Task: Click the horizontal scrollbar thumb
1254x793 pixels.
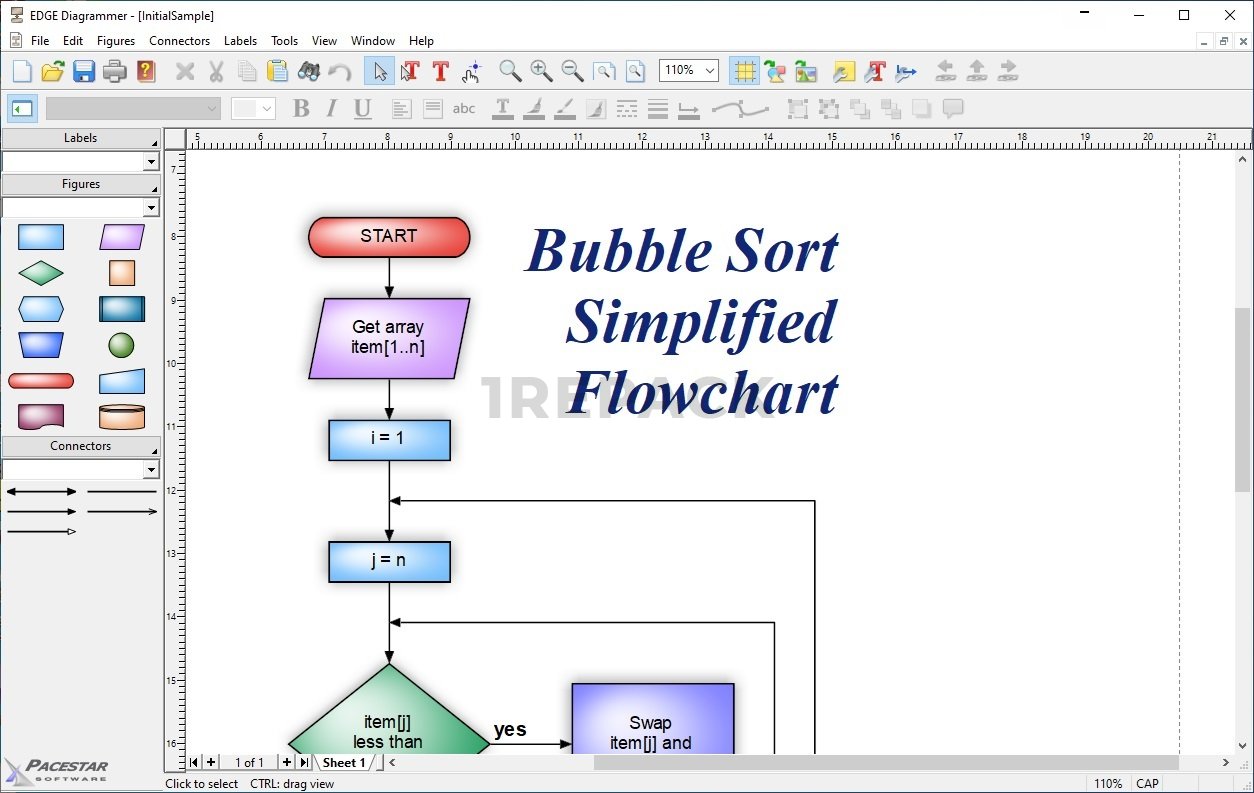Action: pos(885,763)
